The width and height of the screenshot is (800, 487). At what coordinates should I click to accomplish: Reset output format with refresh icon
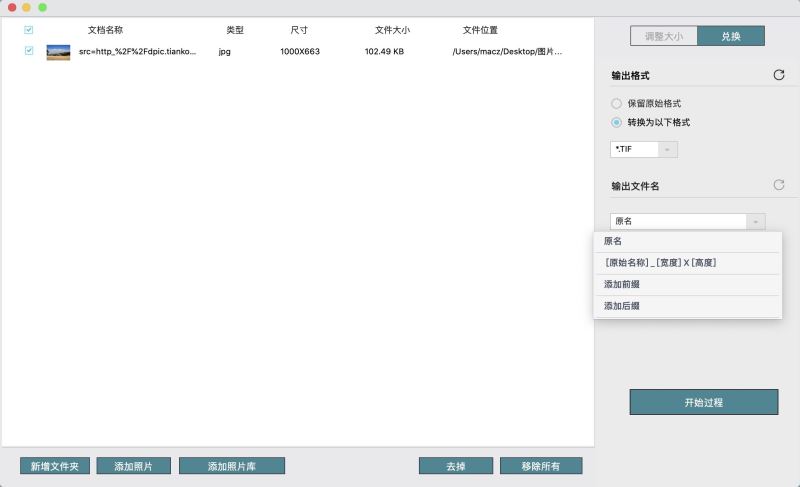[779, 75]
